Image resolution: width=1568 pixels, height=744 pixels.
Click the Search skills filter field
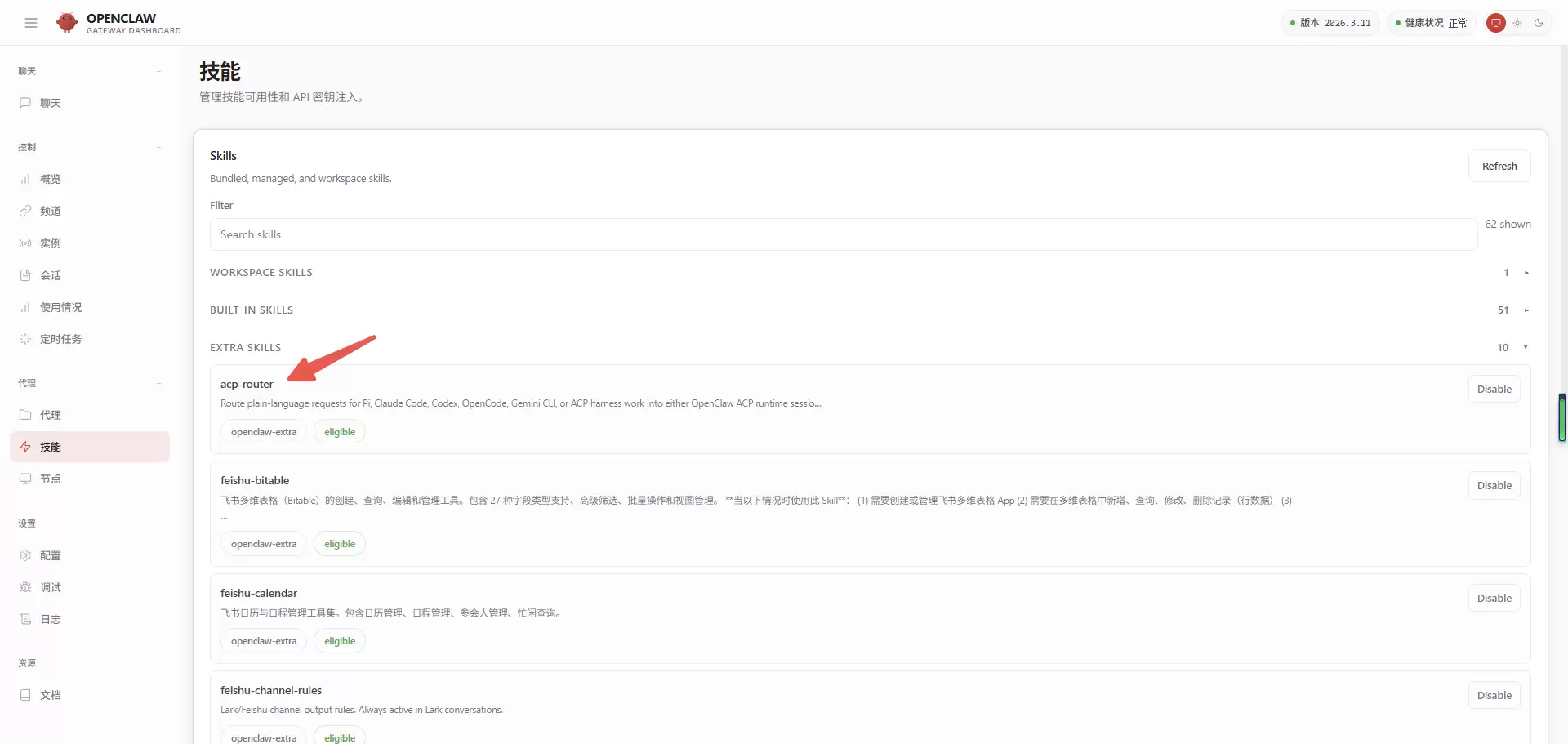pos(843,234)
